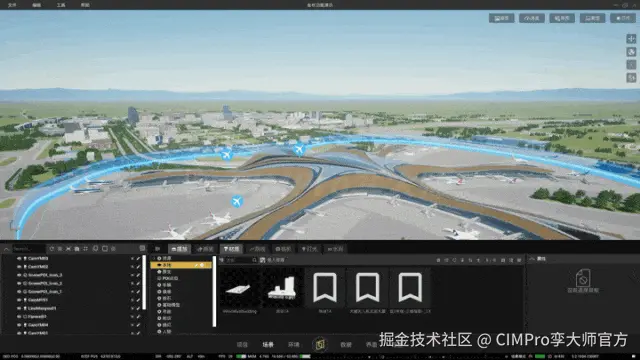Image resolution: width=640 pixels, height=360 pixels.
Task: Open the 数据 tab in the bottom navigation
Action: [346, 345]
